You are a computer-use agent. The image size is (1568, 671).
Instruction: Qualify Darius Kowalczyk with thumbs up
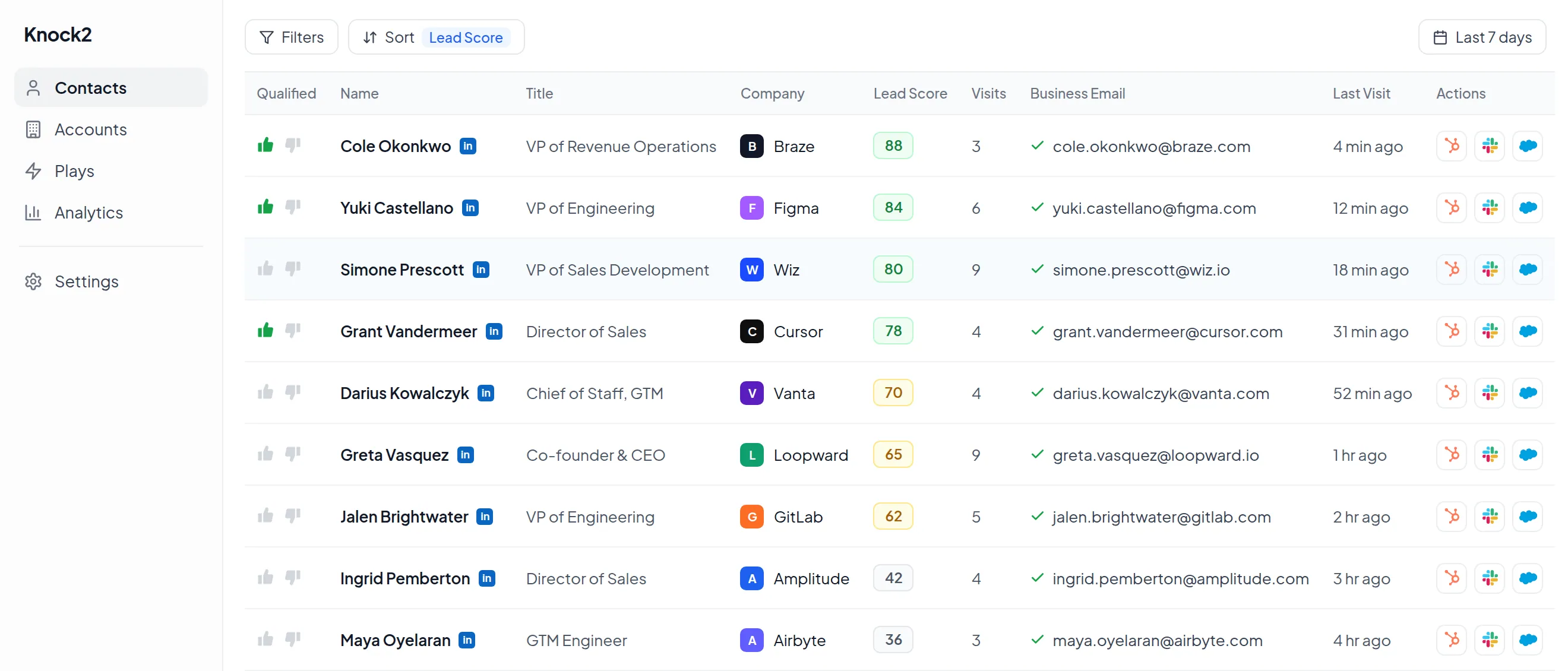pyautogui.click(x=265, y=392)
